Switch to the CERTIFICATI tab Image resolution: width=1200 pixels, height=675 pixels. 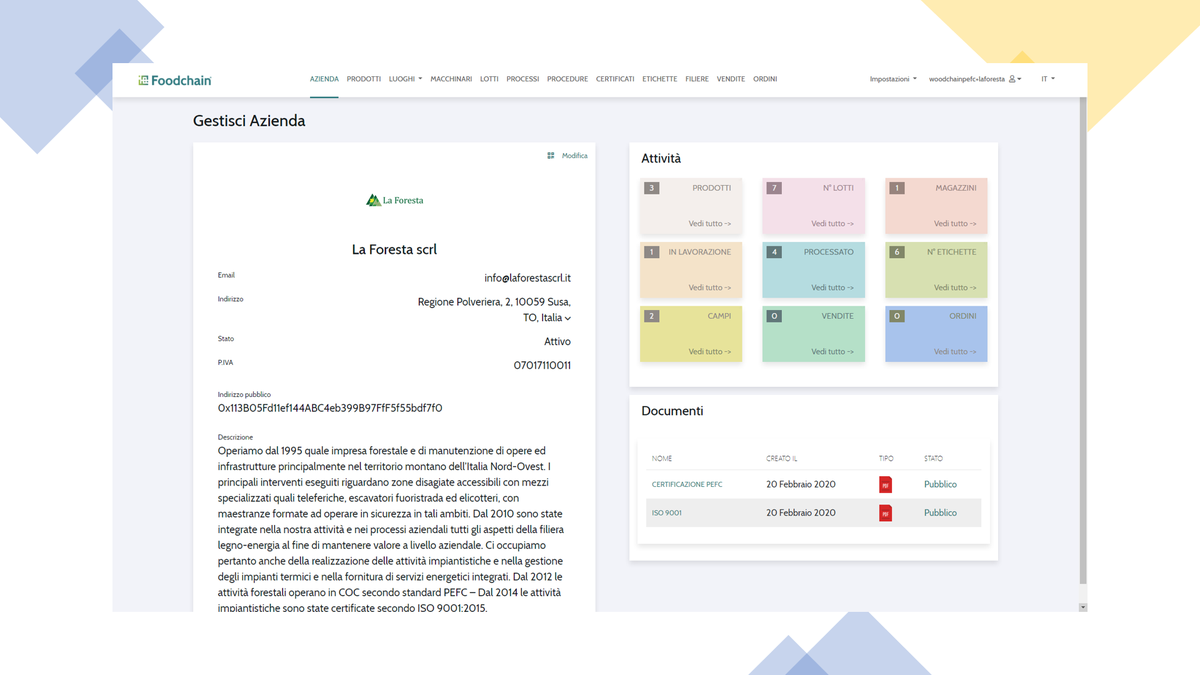tap(615, 79)
